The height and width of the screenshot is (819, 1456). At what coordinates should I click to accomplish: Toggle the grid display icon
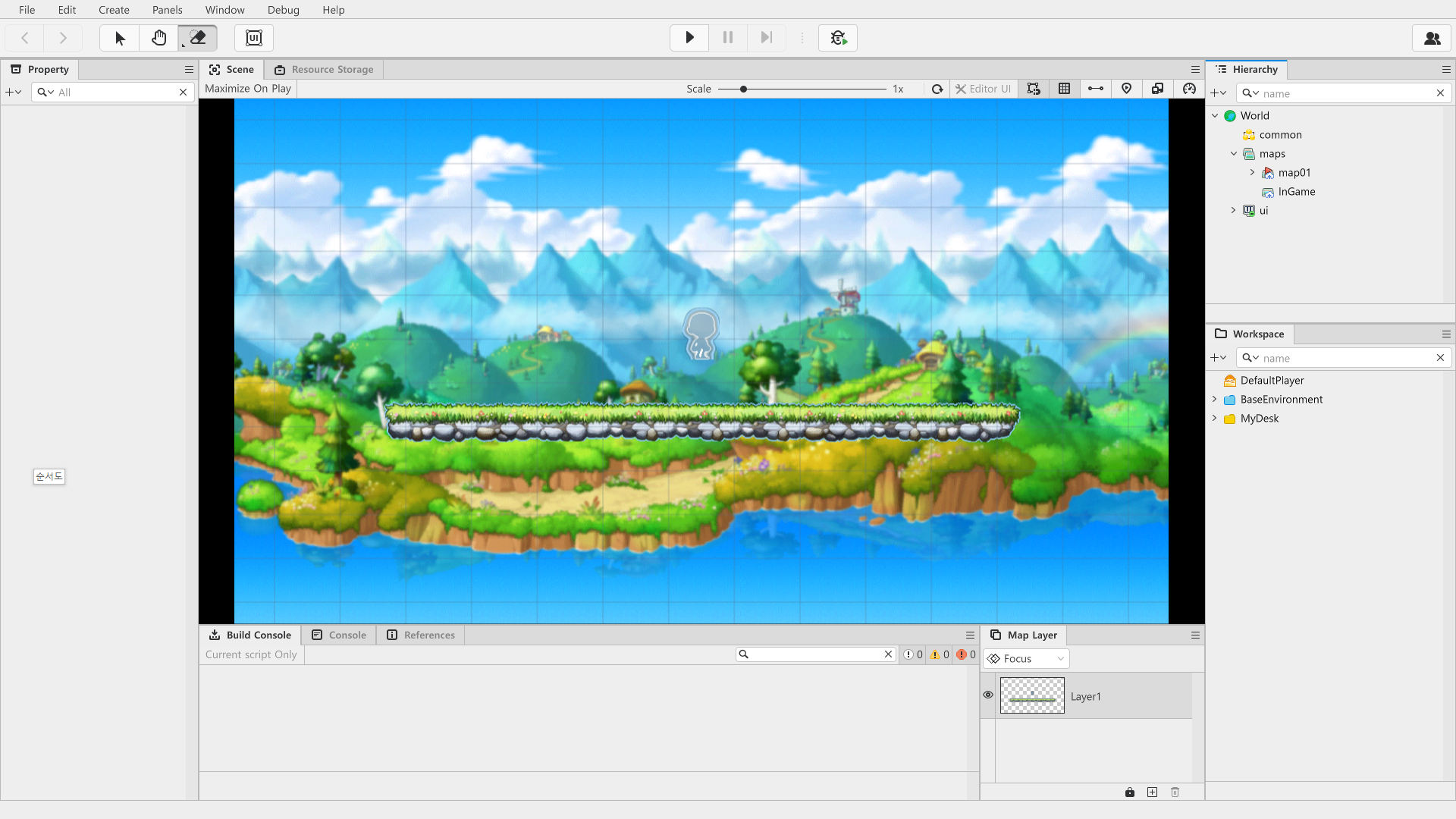click(x=1065, y=89)
